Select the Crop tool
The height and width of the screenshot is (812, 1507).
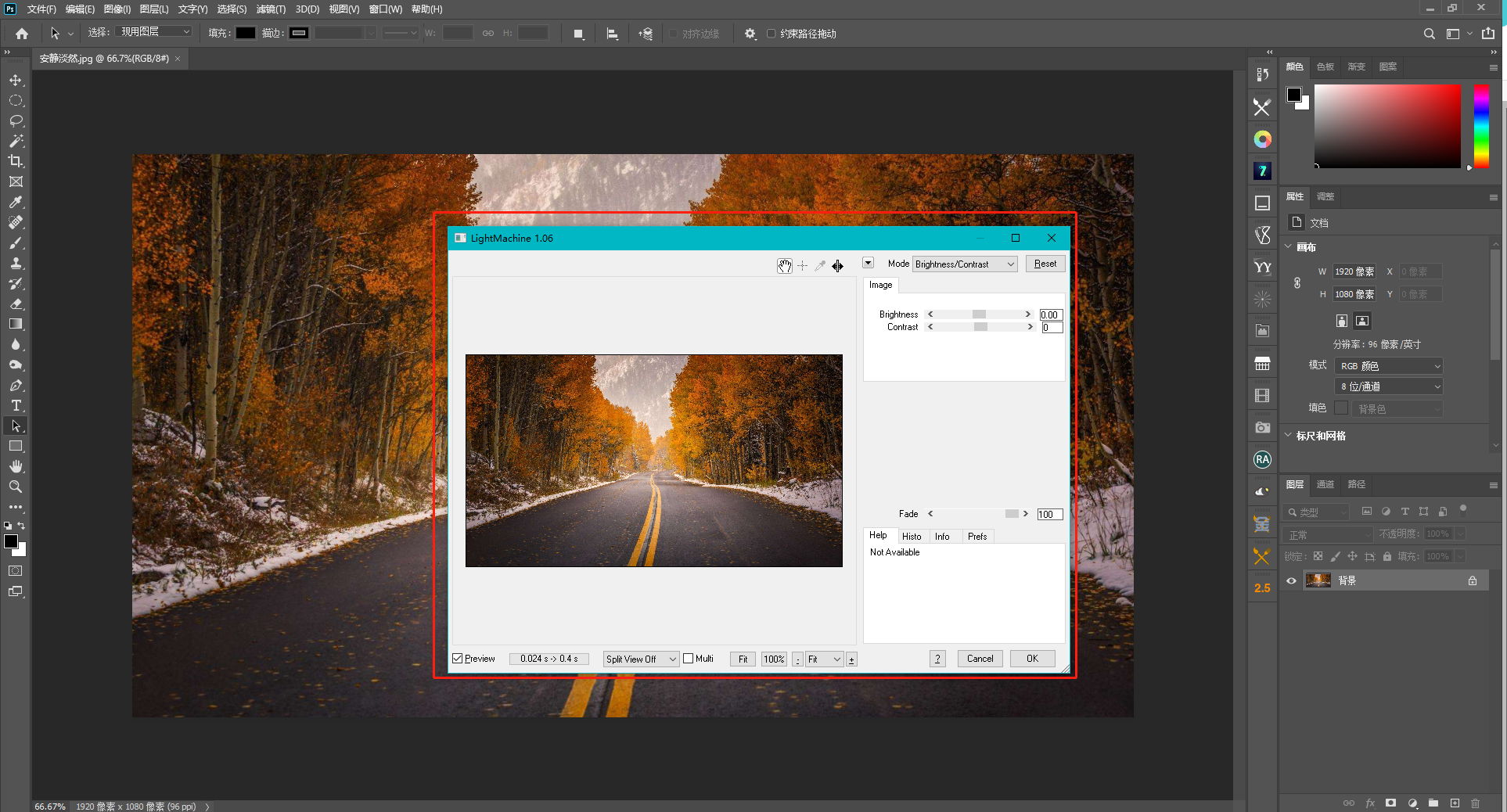pos(16,161)
